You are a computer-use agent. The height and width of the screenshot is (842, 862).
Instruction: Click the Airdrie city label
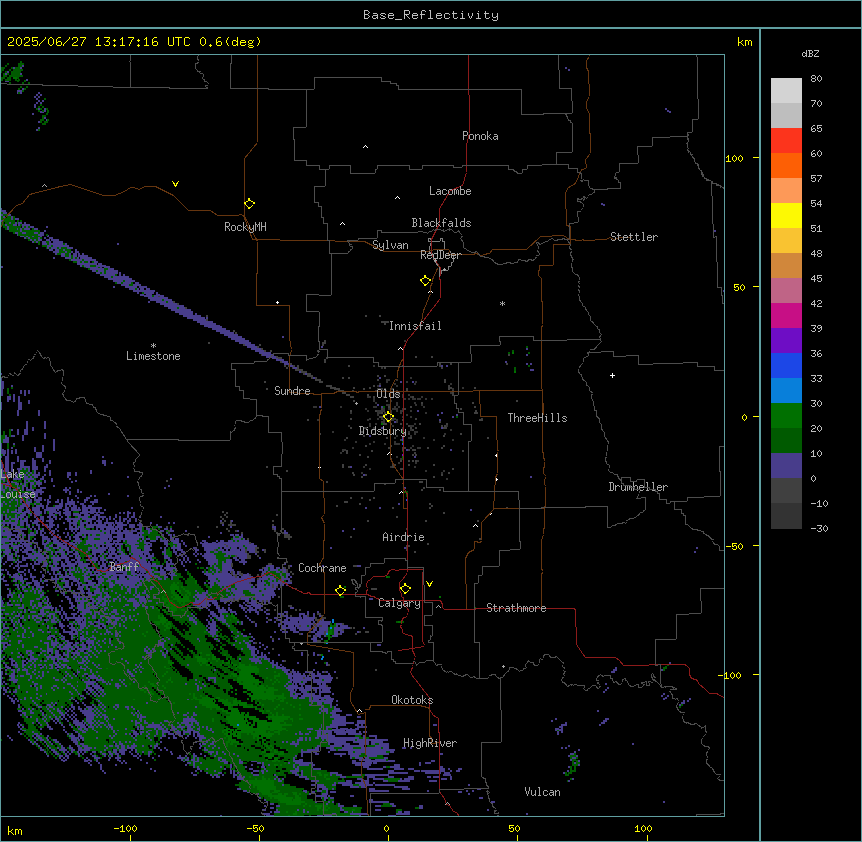(x=403, y=537)
